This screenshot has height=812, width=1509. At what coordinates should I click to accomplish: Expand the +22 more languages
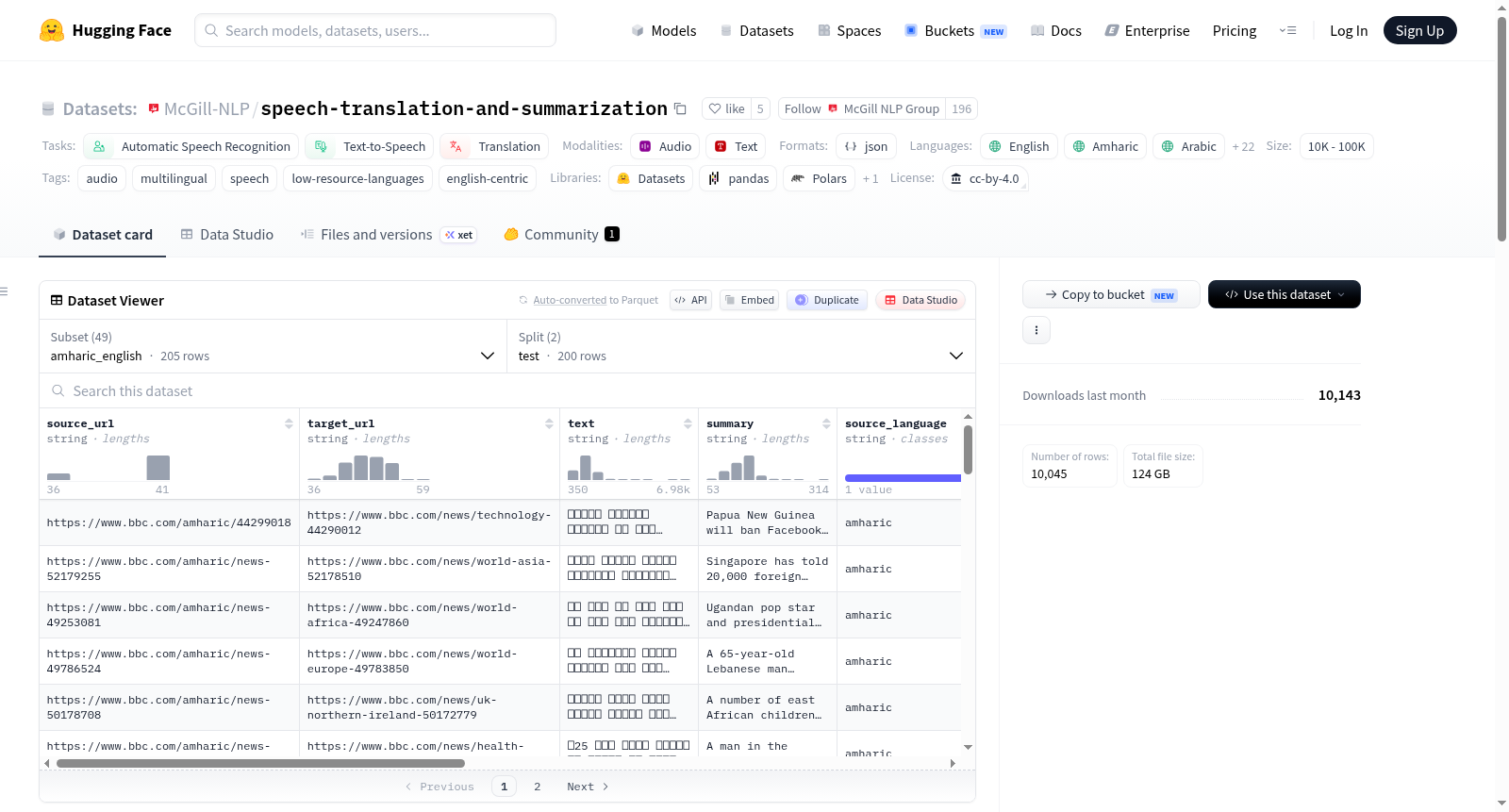(x=1243, y=146)
